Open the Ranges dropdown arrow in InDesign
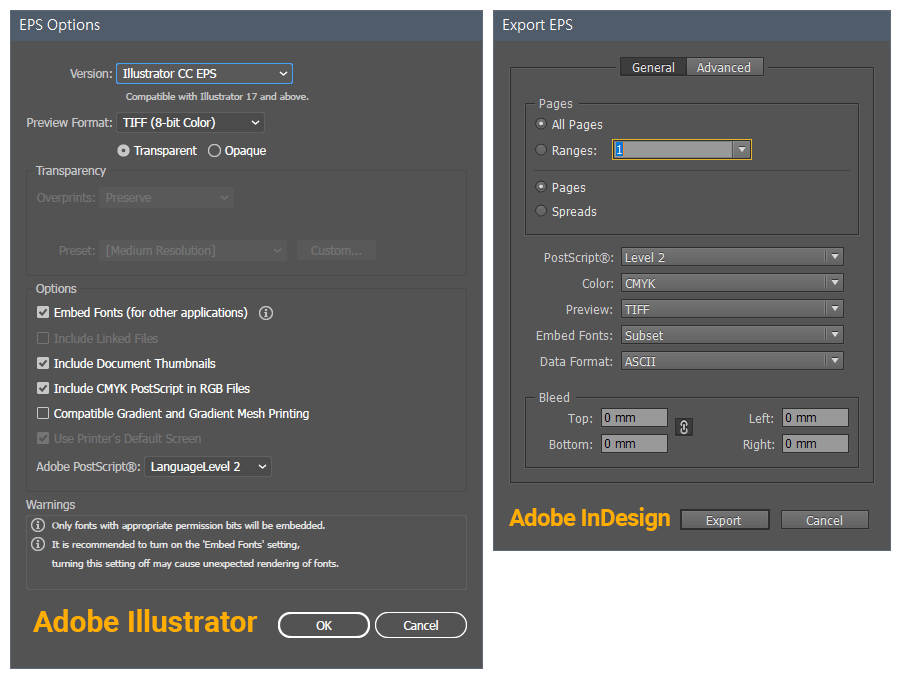This screenshot has height=680, width=900. coord(742,150)
